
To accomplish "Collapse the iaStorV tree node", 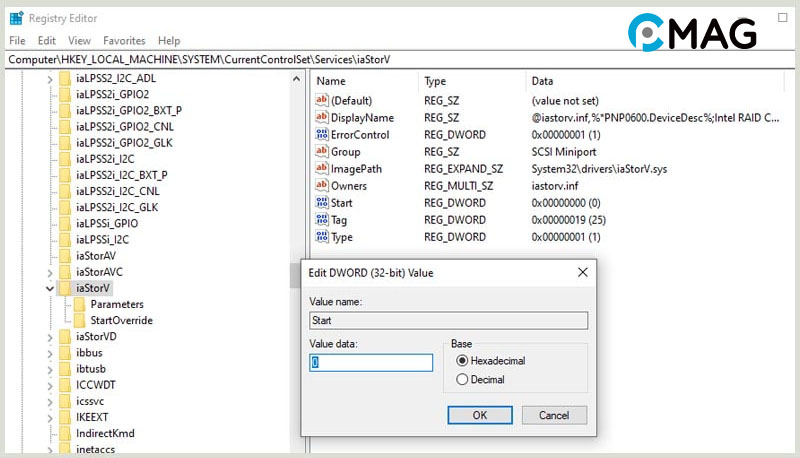I will point(50,288).
